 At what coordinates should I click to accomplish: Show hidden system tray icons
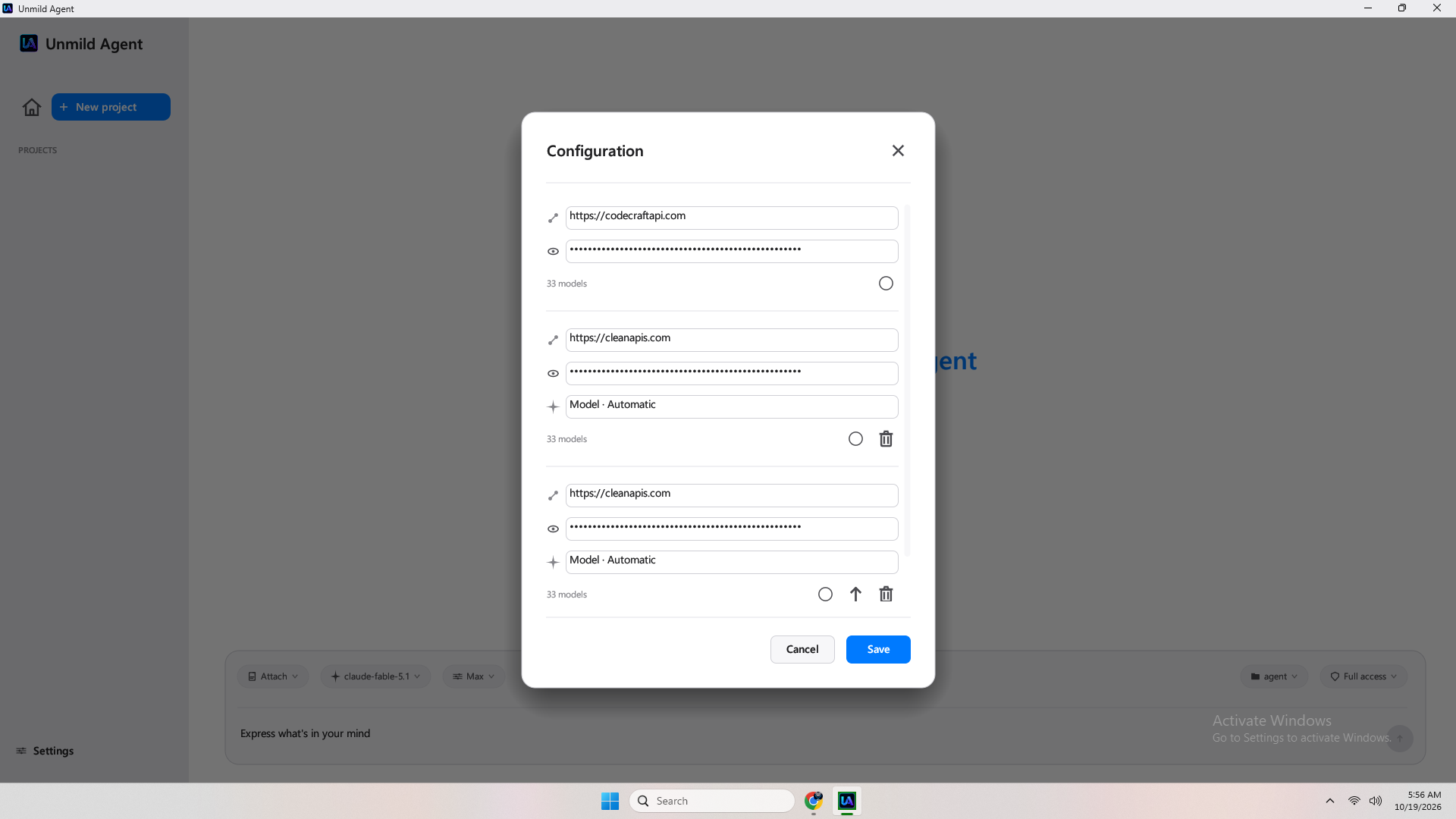(x=1330, y=801)
